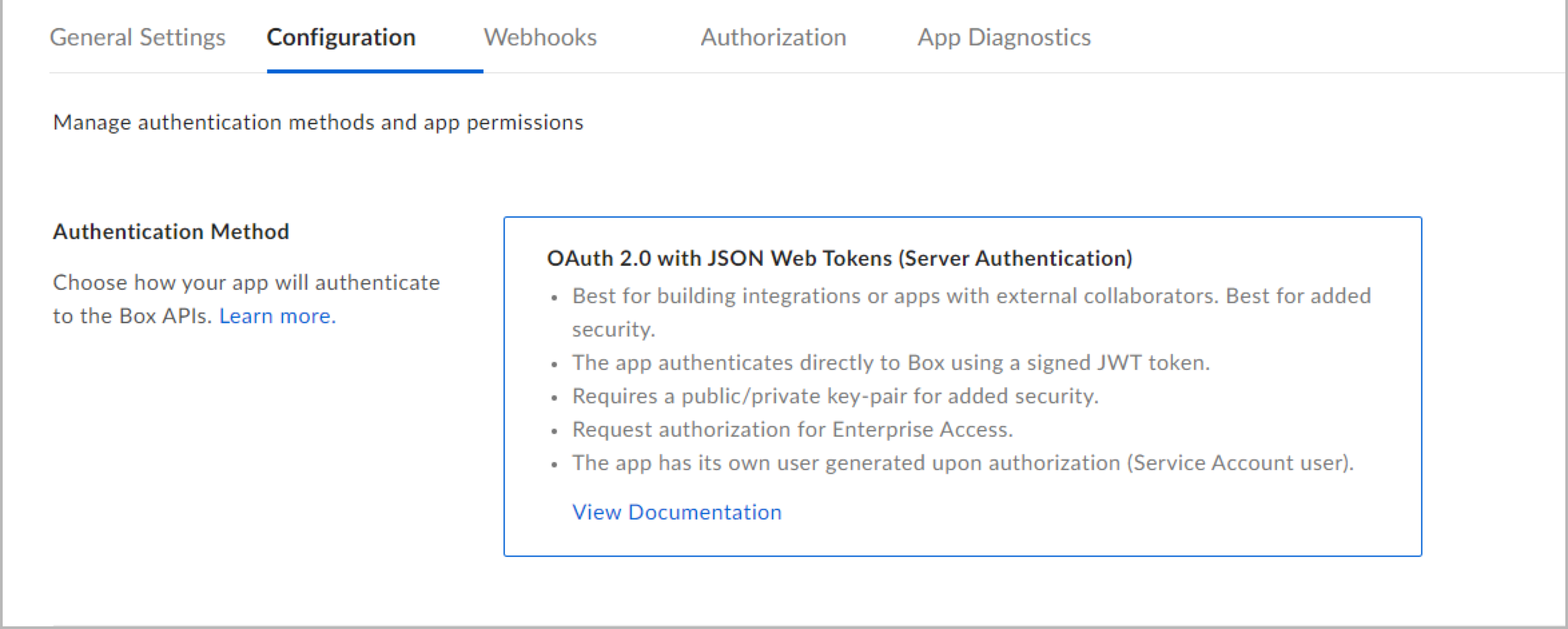Click the public/private key-pair bullet
This screenshot has width=1568, height=629.
835,396
